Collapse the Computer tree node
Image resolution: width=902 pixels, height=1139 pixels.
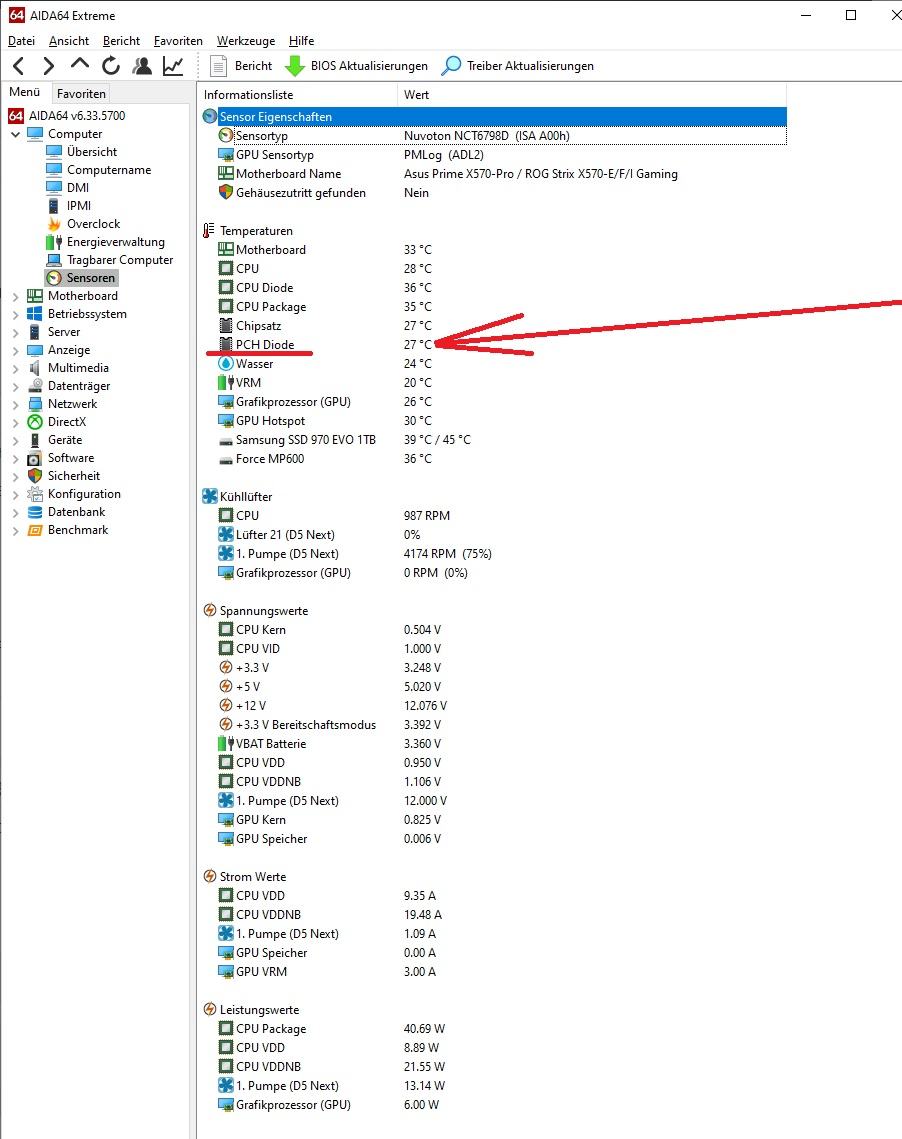click(x=15, y=134)
